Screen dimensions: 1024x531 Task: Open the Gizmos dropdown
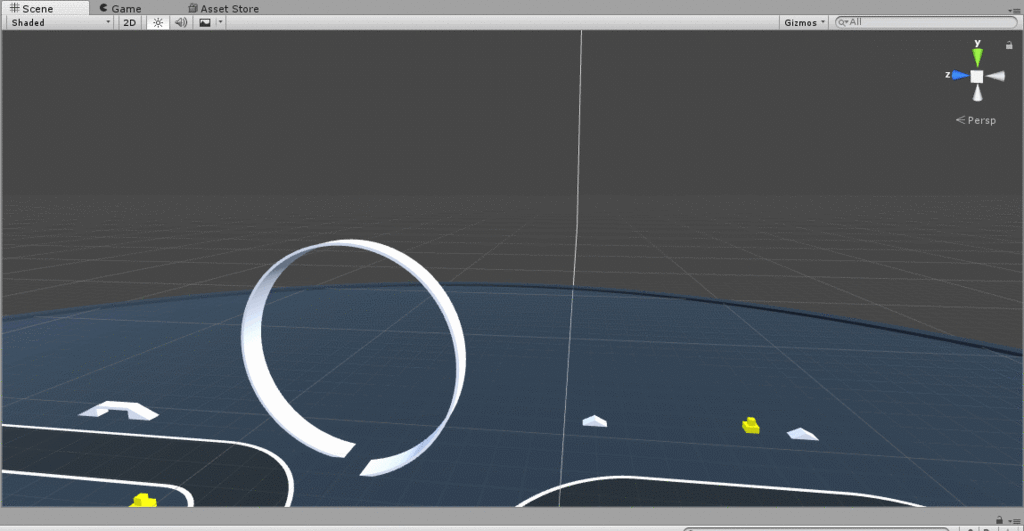pyautogui.click(x=804, y=22)
